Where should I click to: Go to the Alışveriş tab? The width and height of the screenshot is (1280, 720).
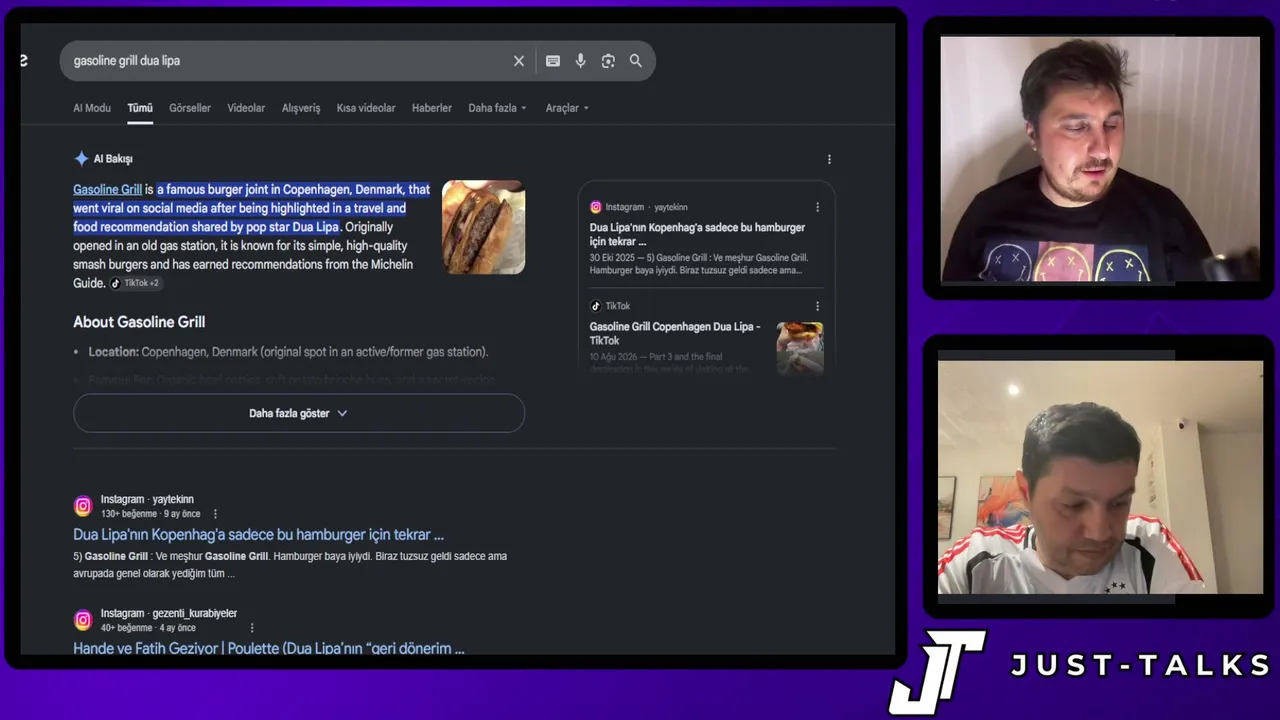point(301,108)
